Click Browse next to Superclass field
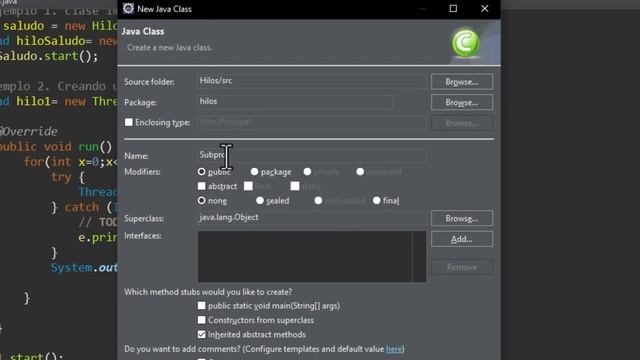Image resolution: width=640 pixels, height=360 pixels. click(x=462, y=218)
